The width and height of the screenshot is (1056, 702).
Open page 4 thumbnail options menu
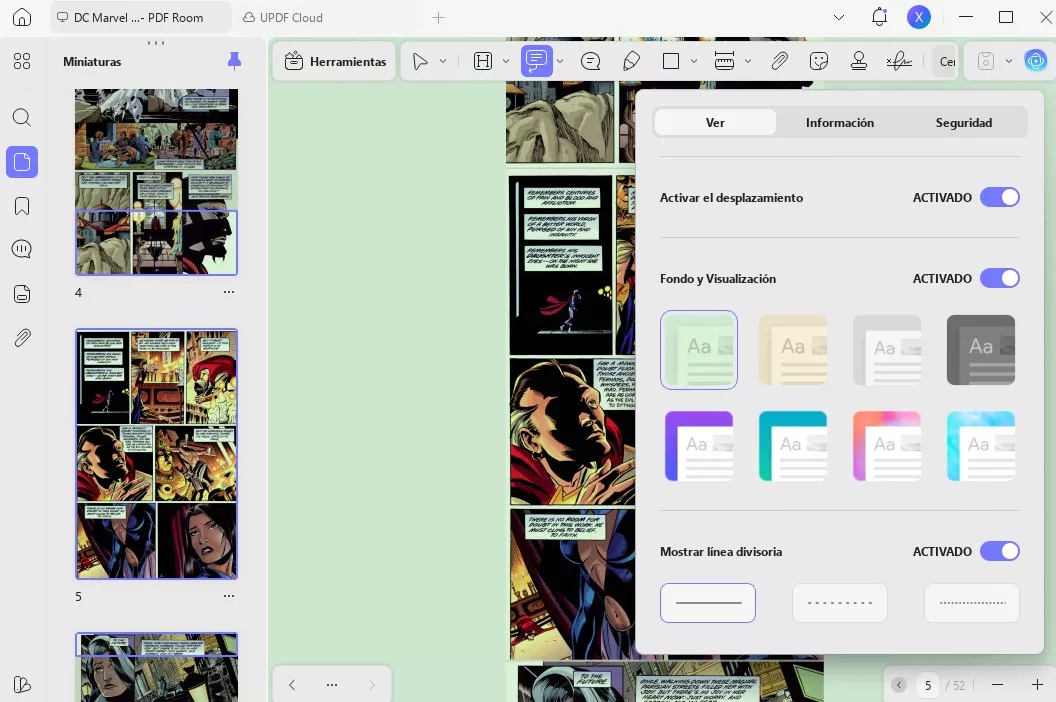point(229,292)
